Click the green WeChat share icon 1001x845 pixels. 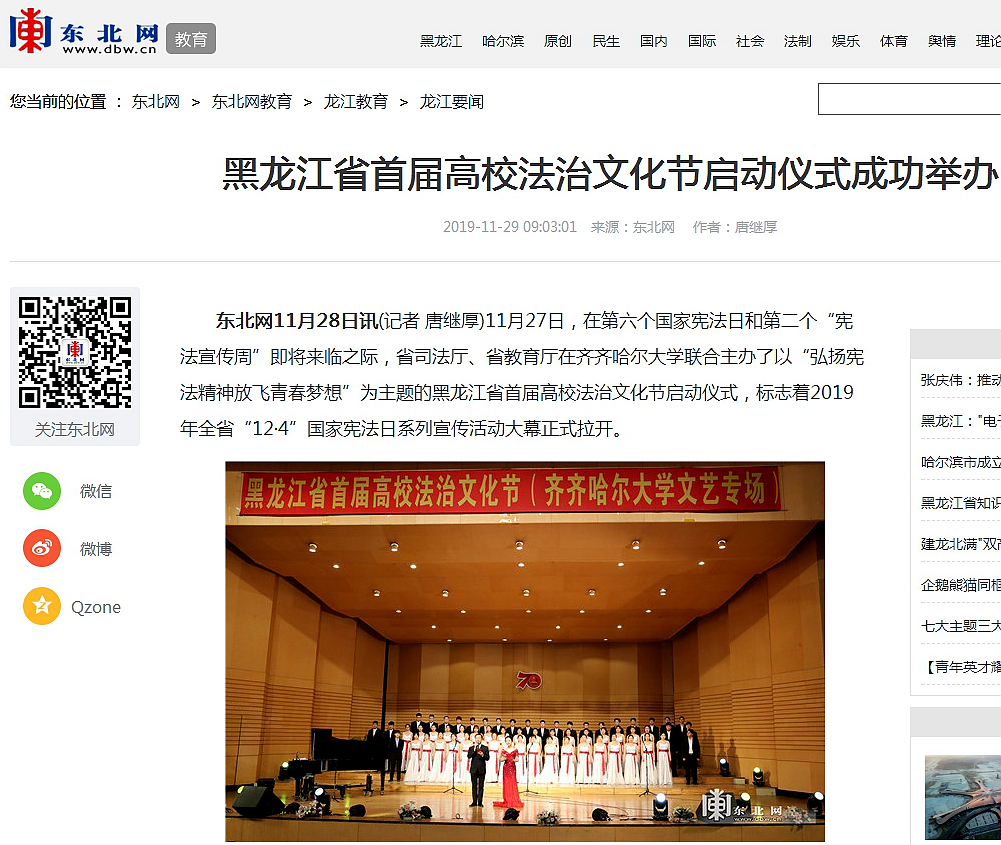point(42,491)
